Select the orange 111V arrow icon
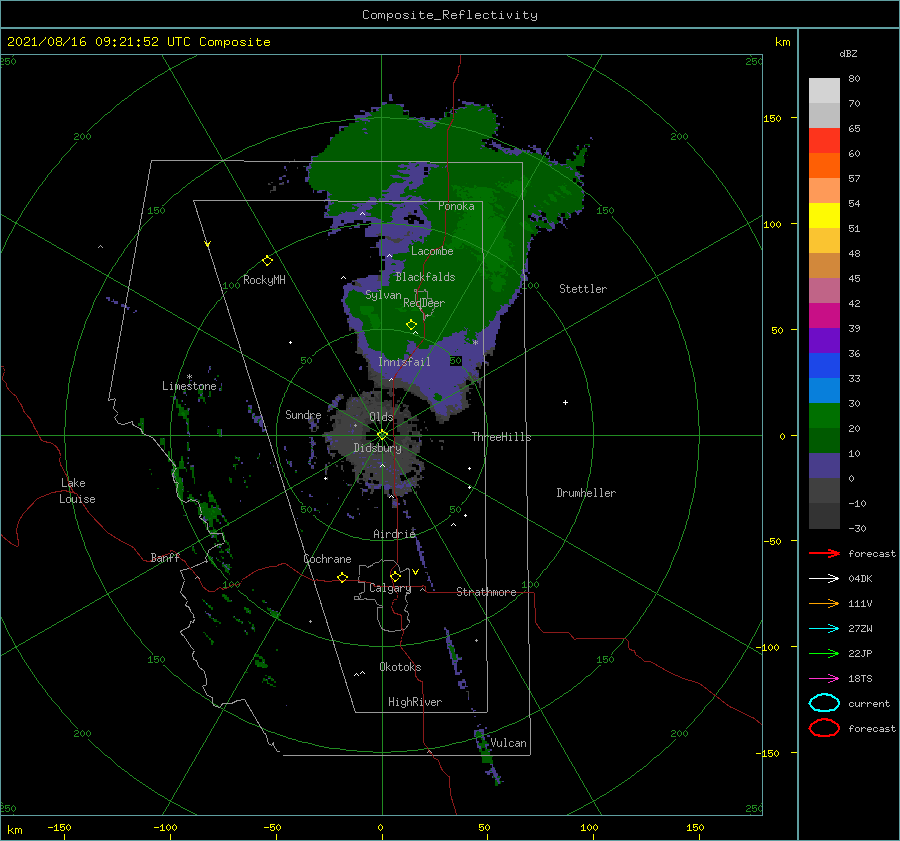This screenshot has width=900, height=841. coord(824,603)
